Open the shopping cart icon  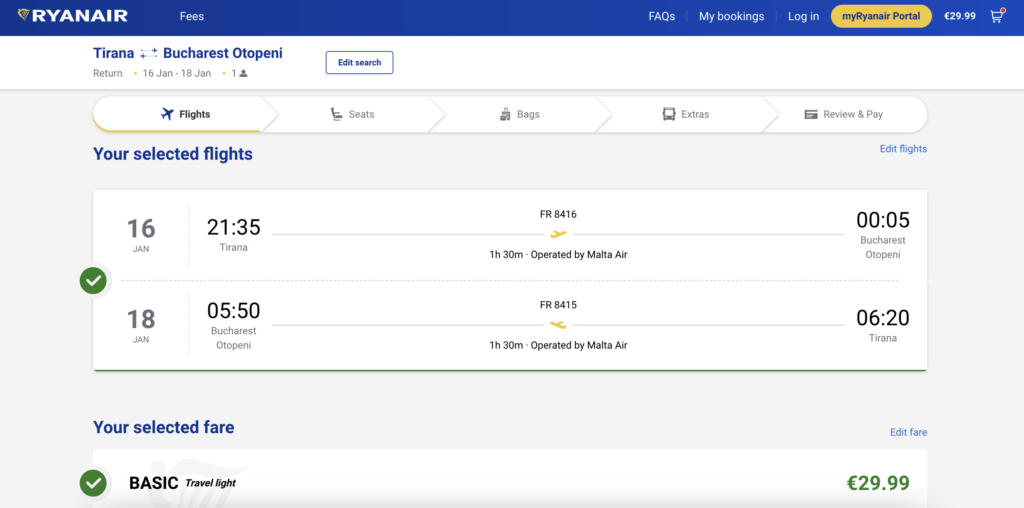(996, 16)
